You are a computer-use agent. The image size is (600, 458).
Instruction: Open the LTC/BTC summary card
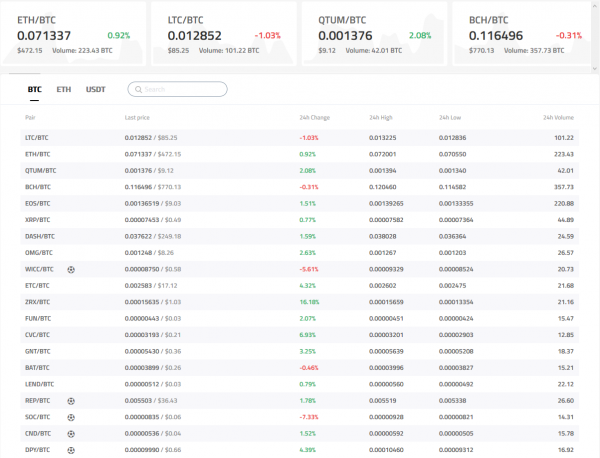(x=224, y=34)
